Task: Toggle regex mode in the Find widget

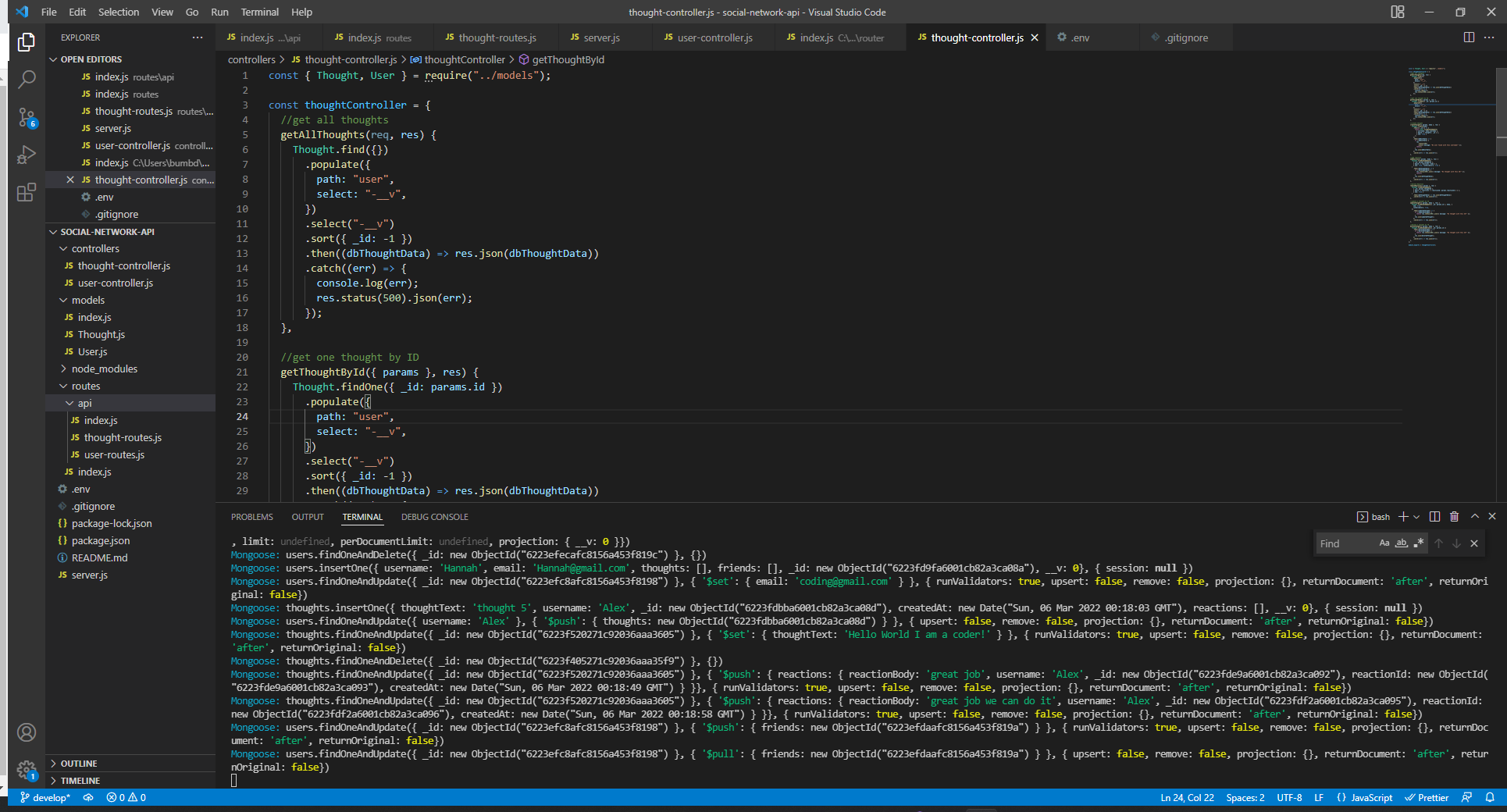Action: [1420, 543]
